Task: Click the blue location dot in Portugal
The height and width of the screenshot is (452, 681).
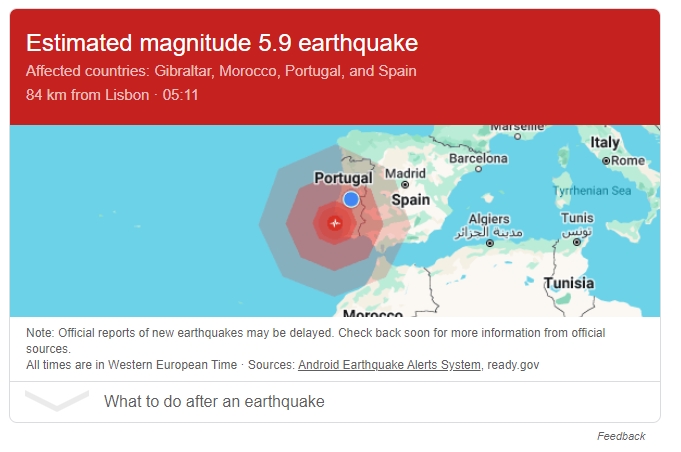Action: 351,199
